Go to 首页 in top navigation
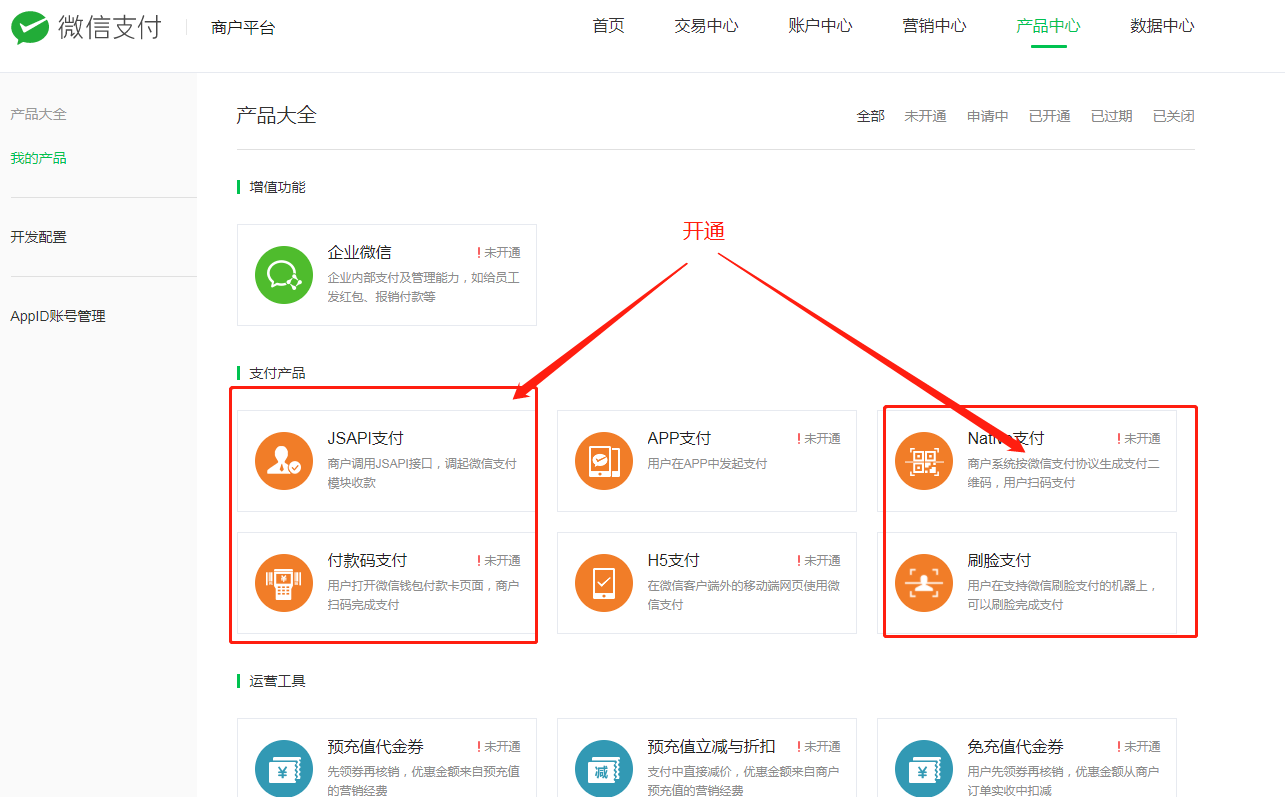 [608, 26]
